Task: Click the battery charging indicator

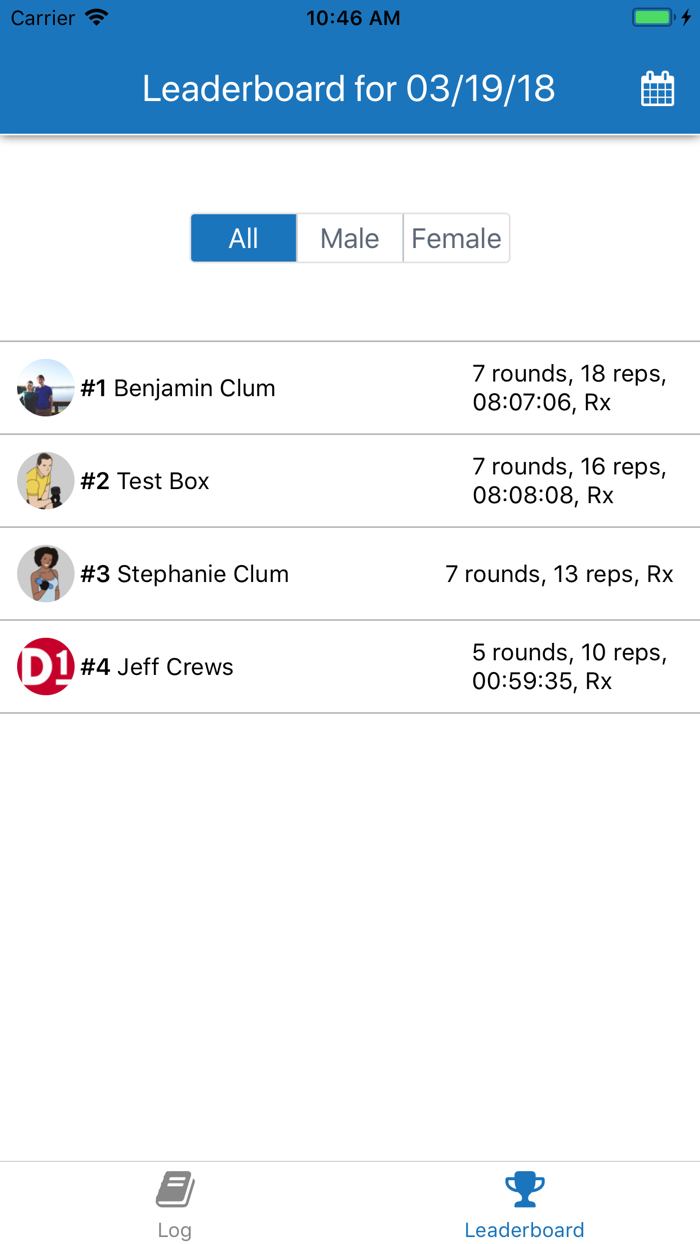Action: point(650,17)
